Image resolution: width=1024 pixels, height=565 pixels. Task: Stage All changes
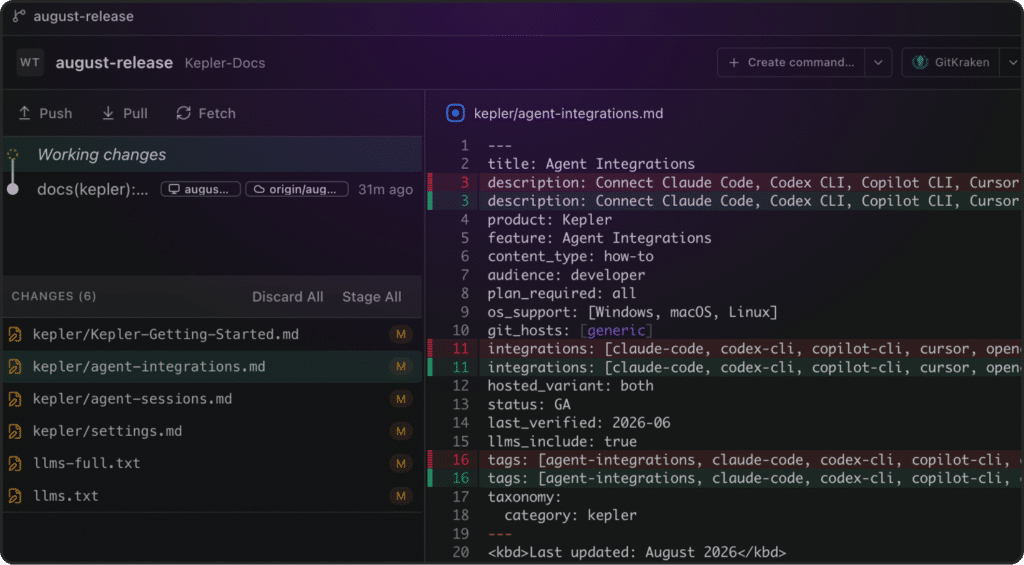coord(372,297)
